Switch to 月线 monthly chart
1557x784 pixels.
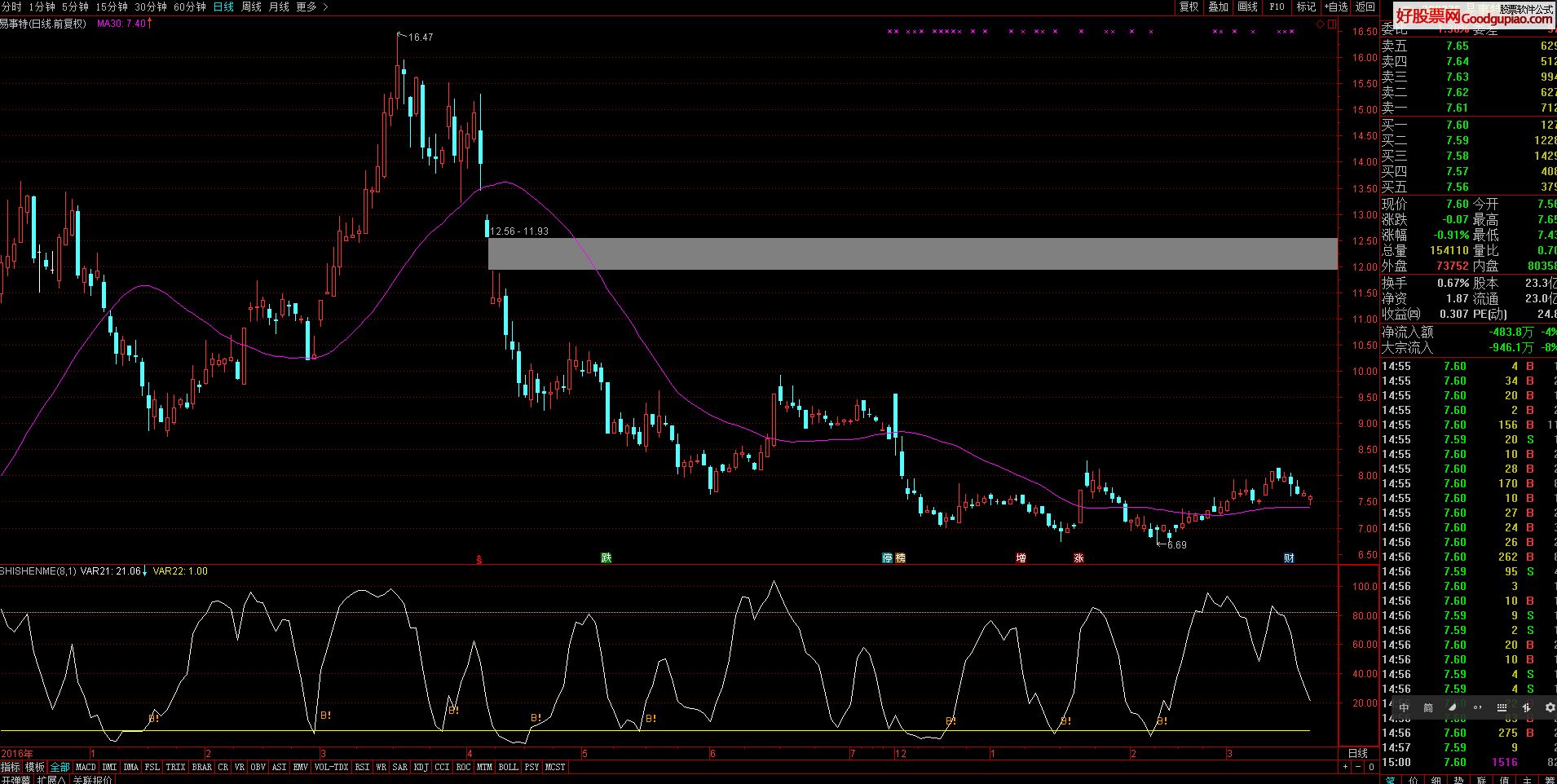pos(279,7)
